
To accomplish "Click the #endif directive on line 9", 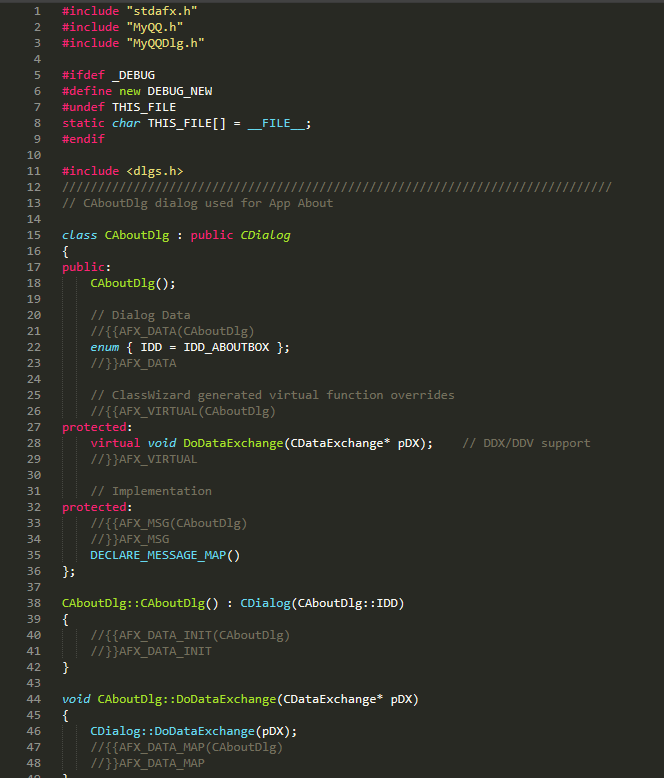I will 83,139.
